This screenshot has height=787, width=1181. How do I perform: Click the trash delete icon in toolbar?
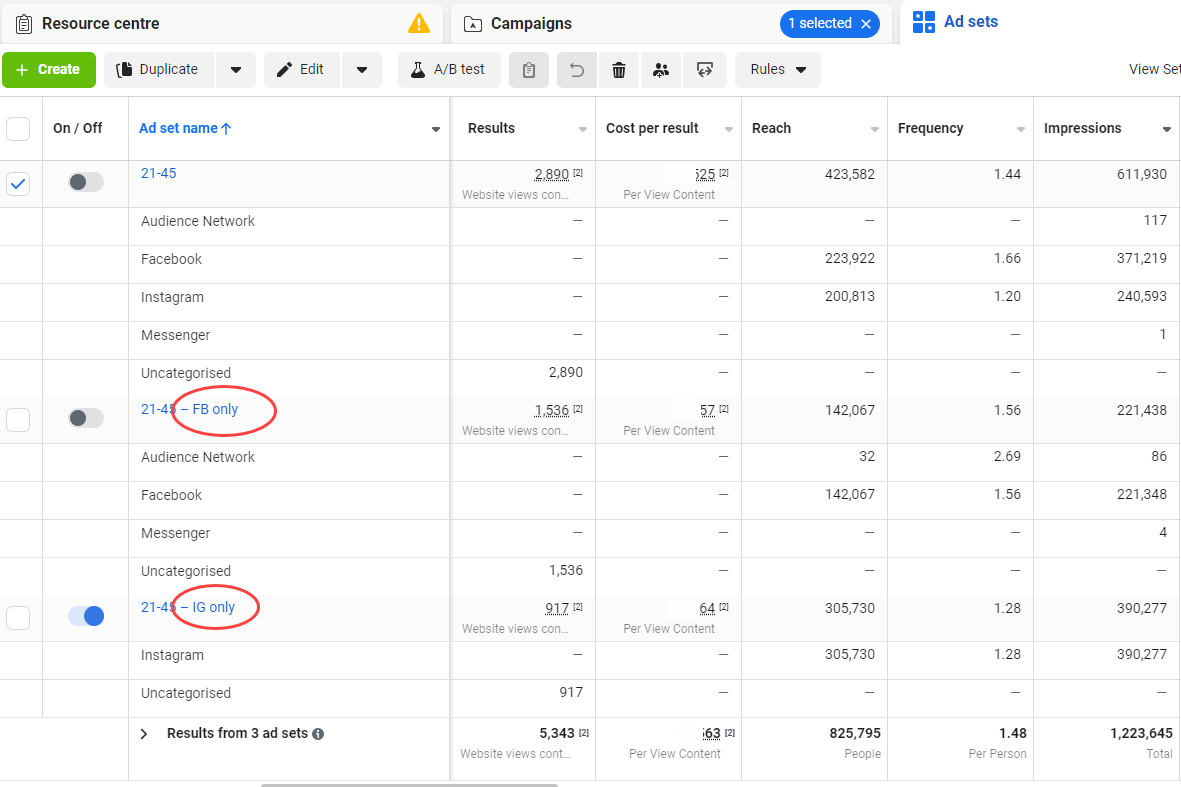[618, 70]
